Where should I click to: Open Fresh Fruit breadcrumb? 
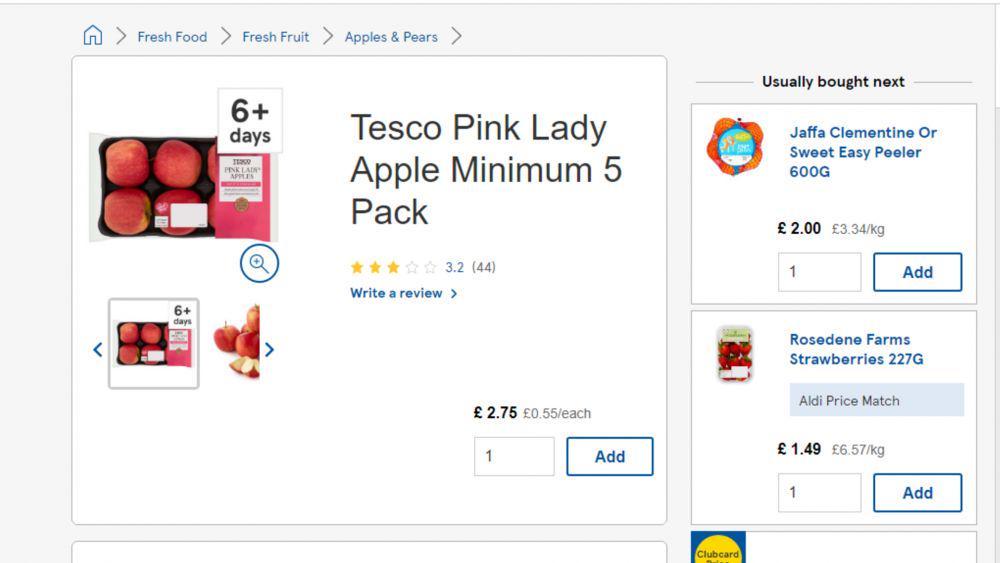(276, 37)
